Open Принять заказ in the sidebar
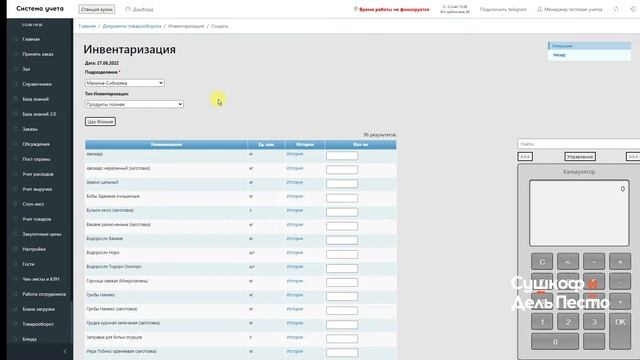This screenshot has width=640, height=360. point(38,54)
